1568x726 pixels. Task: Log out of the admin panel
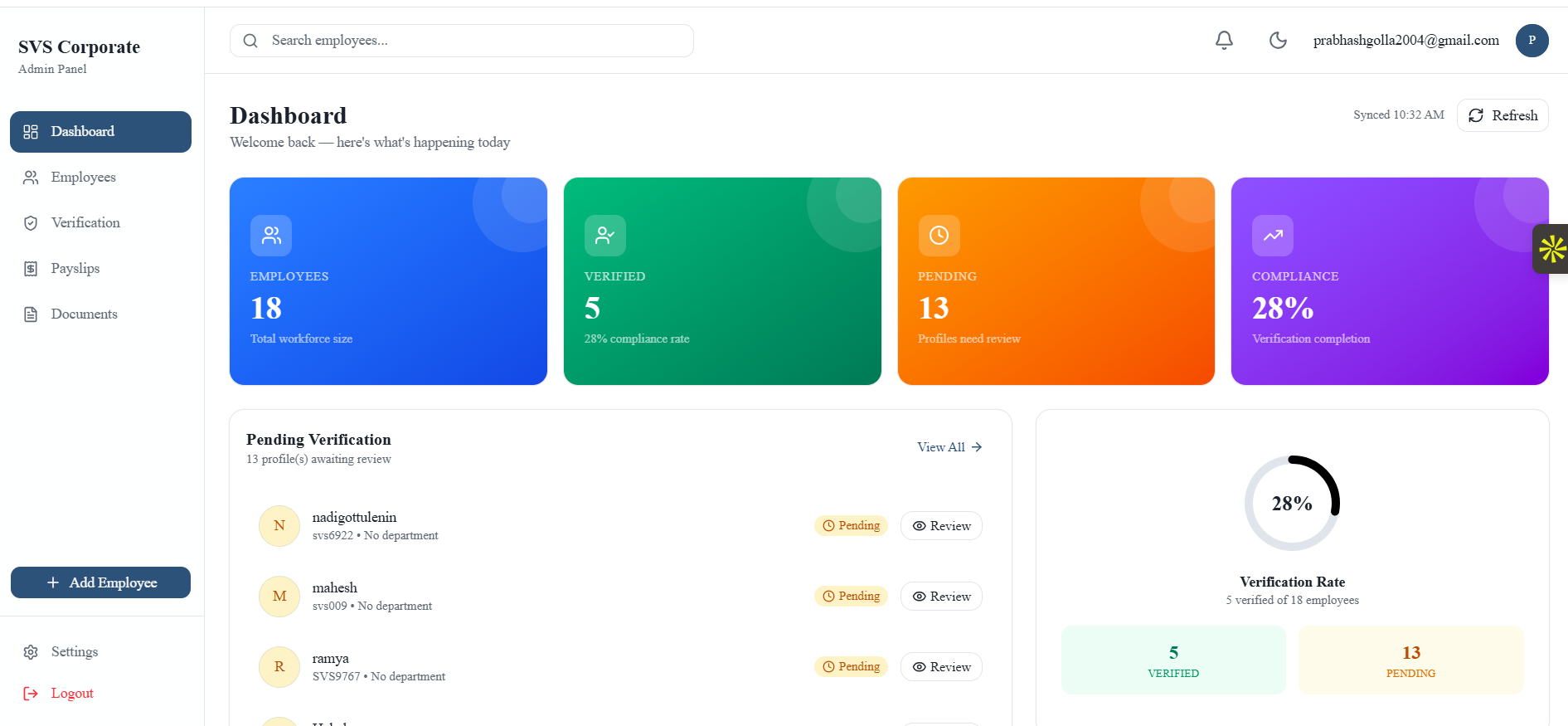[x=100, y=694]
